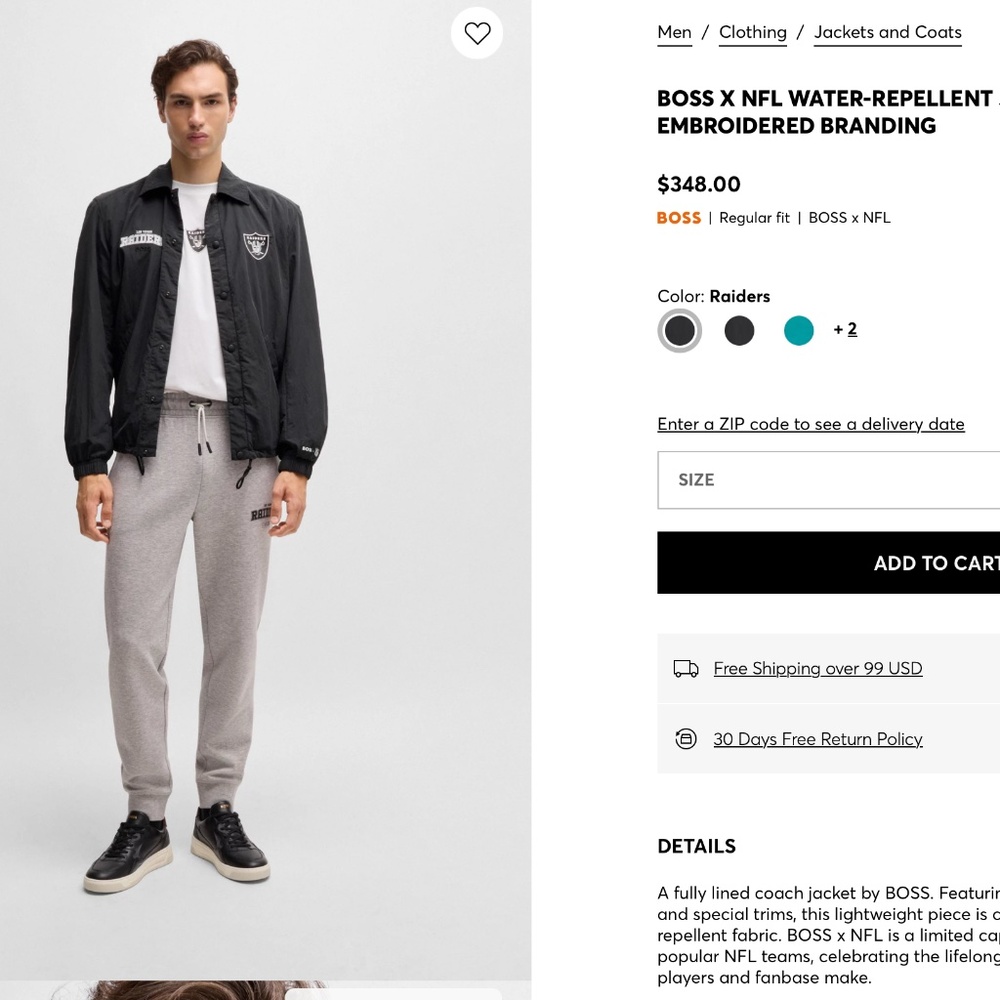
Task: Navigate to the Clothing breadcrumb
Action: 752,32
